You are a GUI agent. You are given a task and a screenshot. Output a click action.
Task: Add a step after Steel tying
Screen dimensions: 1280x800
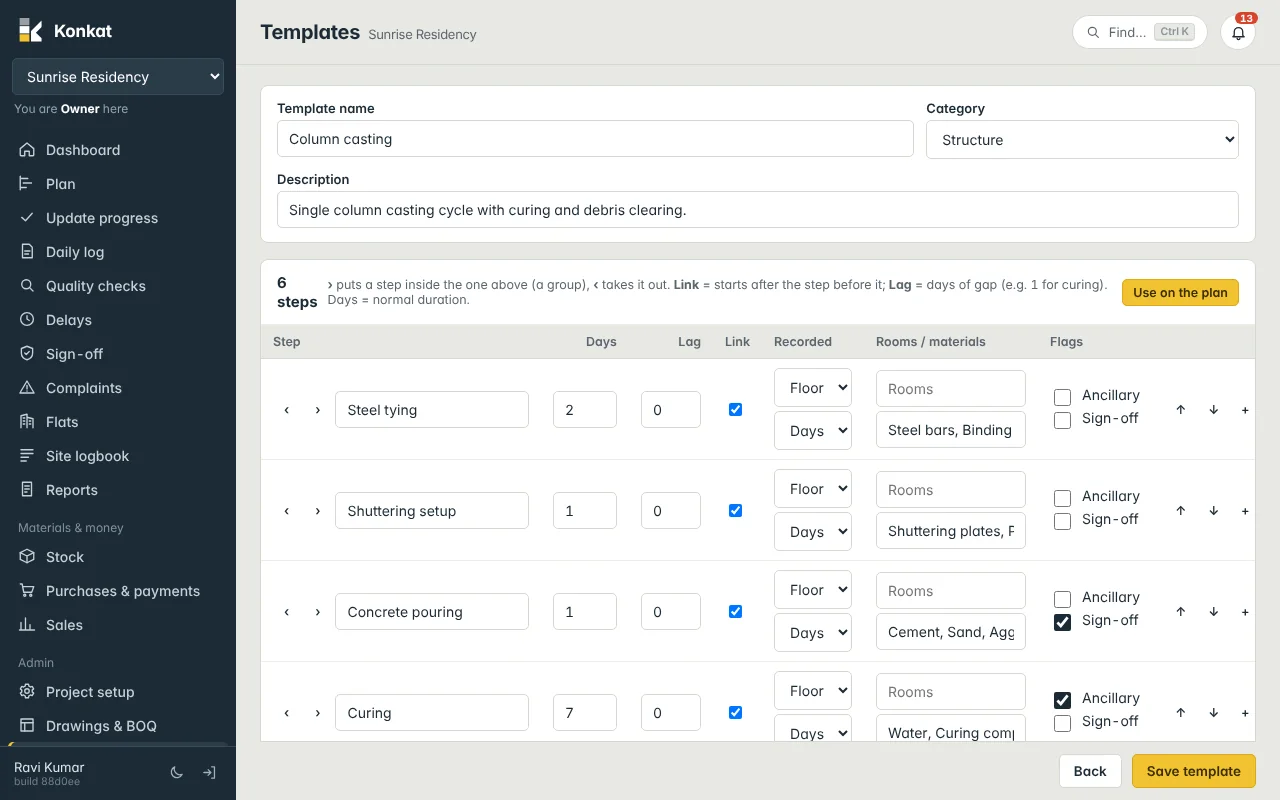click(1245, 410)
